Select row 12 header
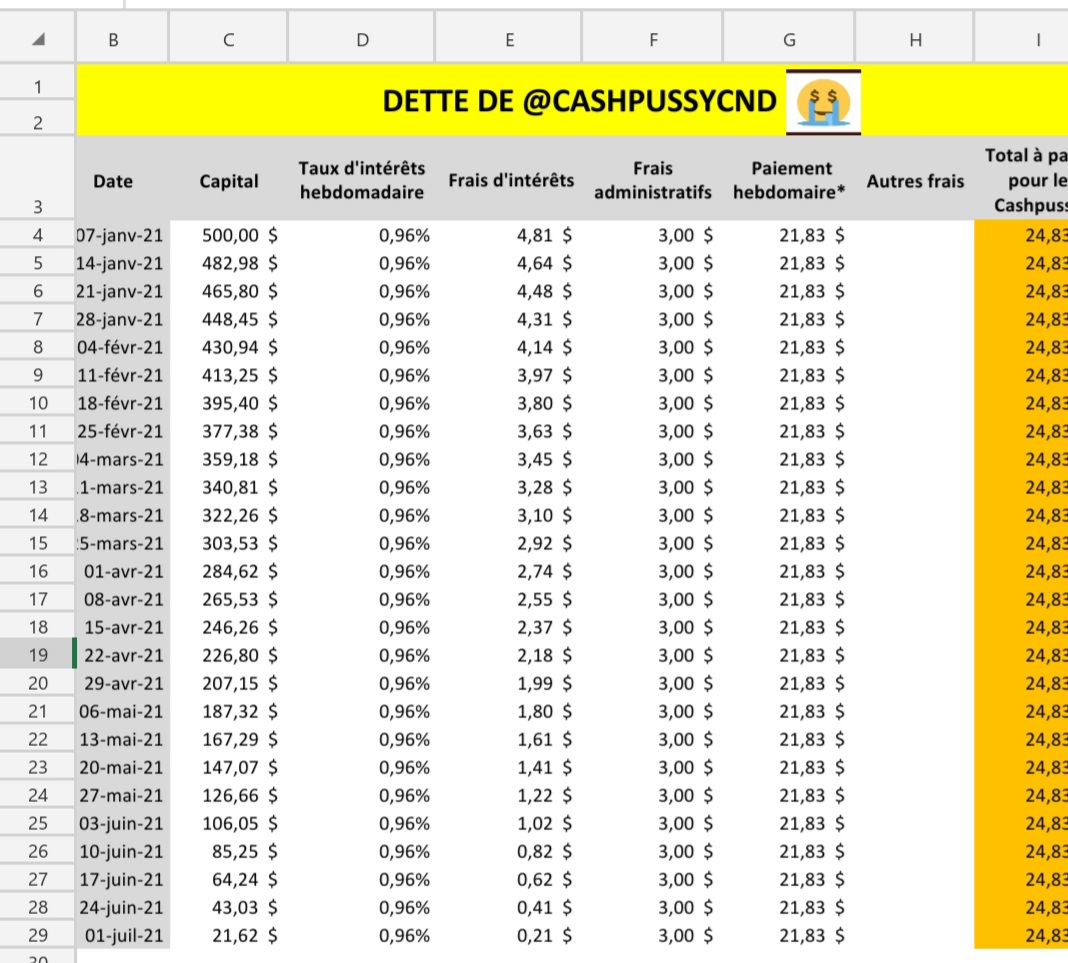 pyautogui.click(x=37, y=459)
